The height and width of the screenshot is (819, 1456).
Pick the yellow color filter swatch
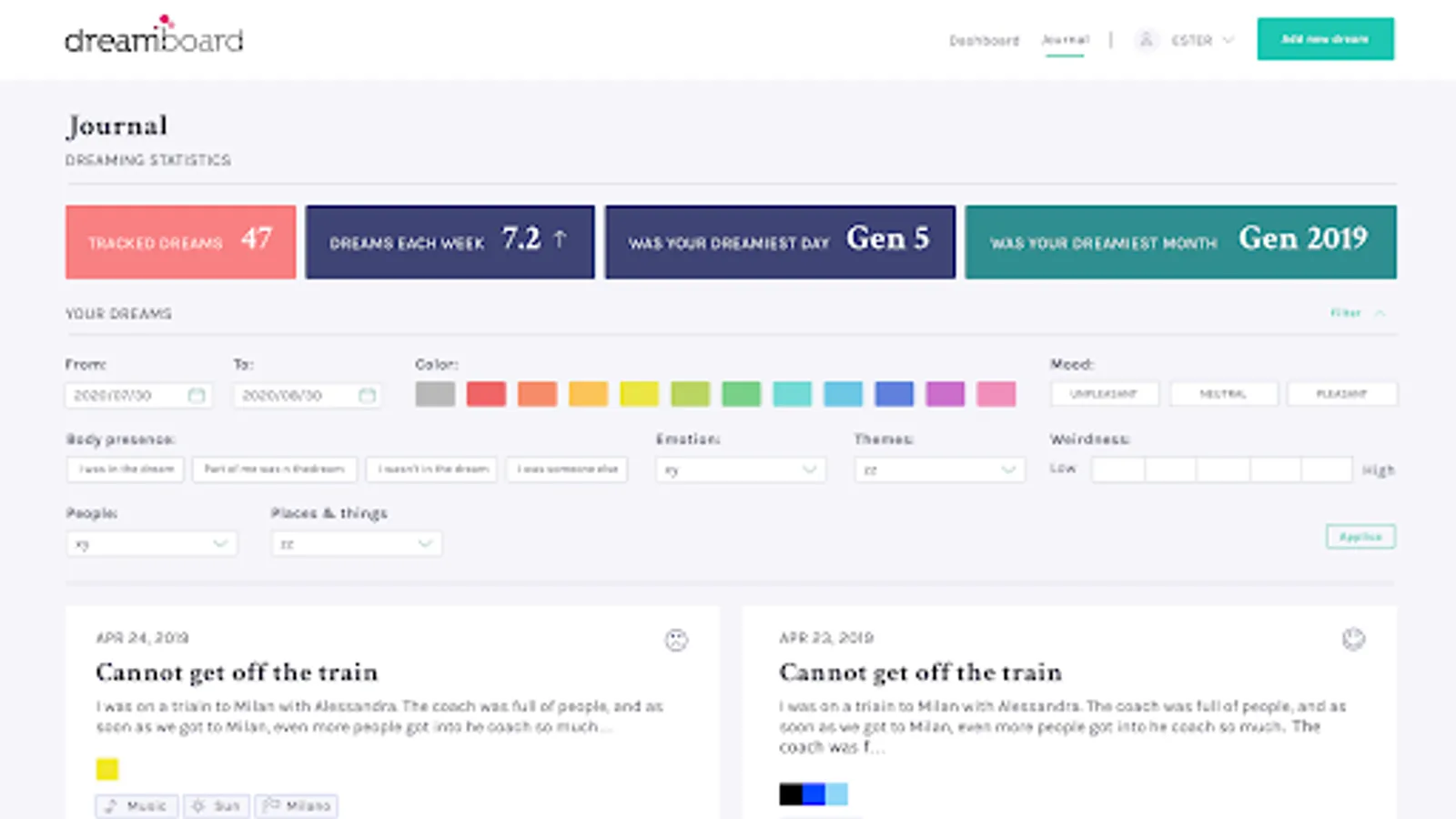[x=639, y=394]
